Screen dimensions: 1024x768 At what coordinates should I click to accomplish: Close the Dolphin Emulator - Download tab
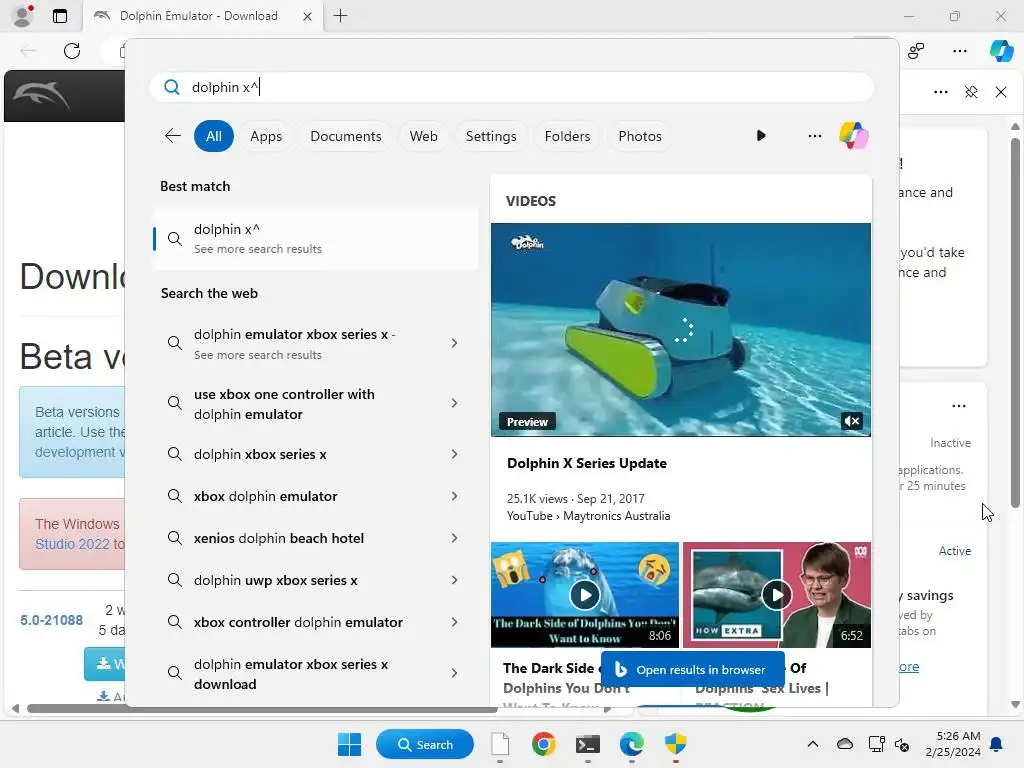pos(307,16)
